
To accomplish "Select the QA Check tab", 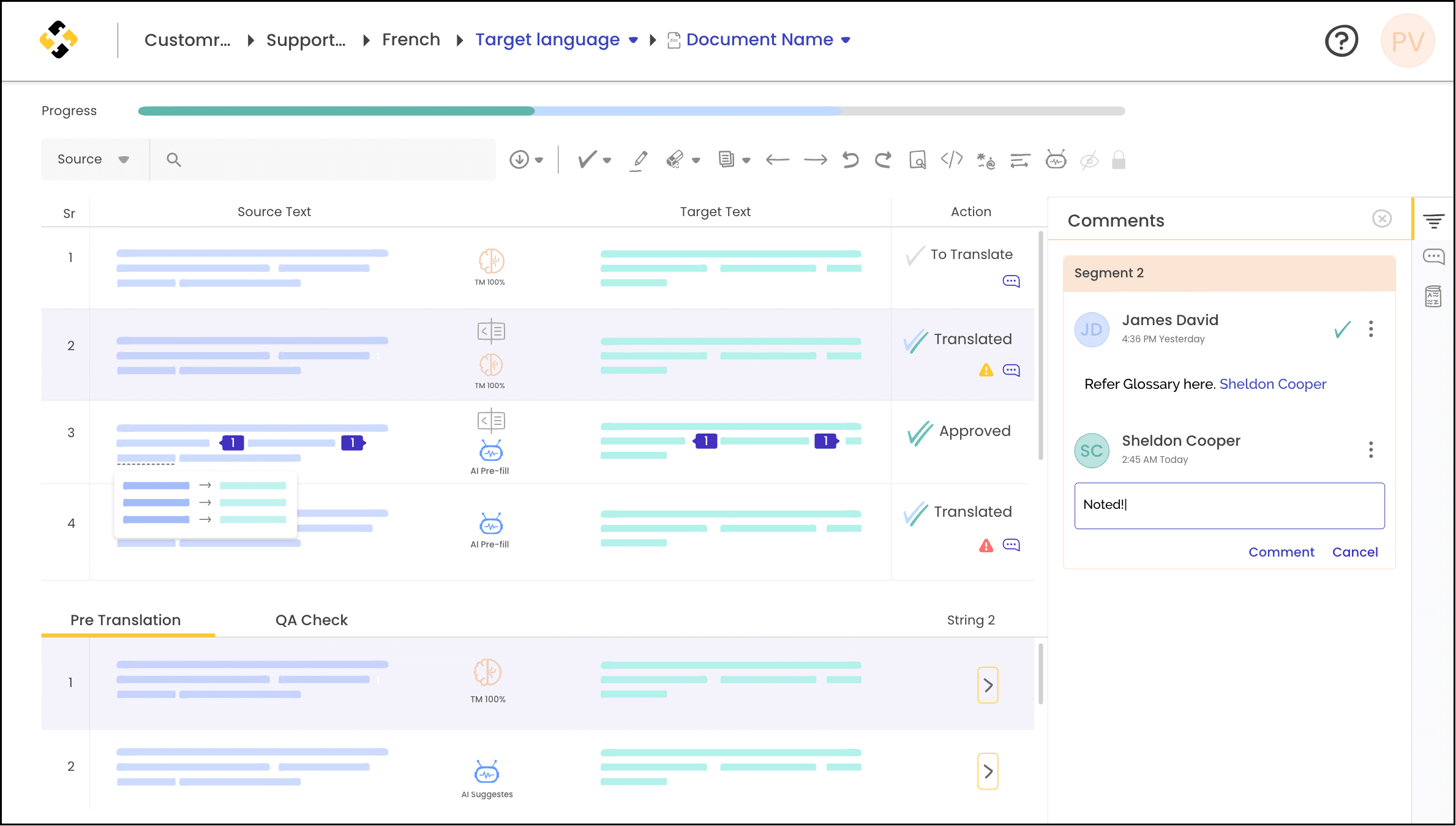I will click(x=311, y=620).
